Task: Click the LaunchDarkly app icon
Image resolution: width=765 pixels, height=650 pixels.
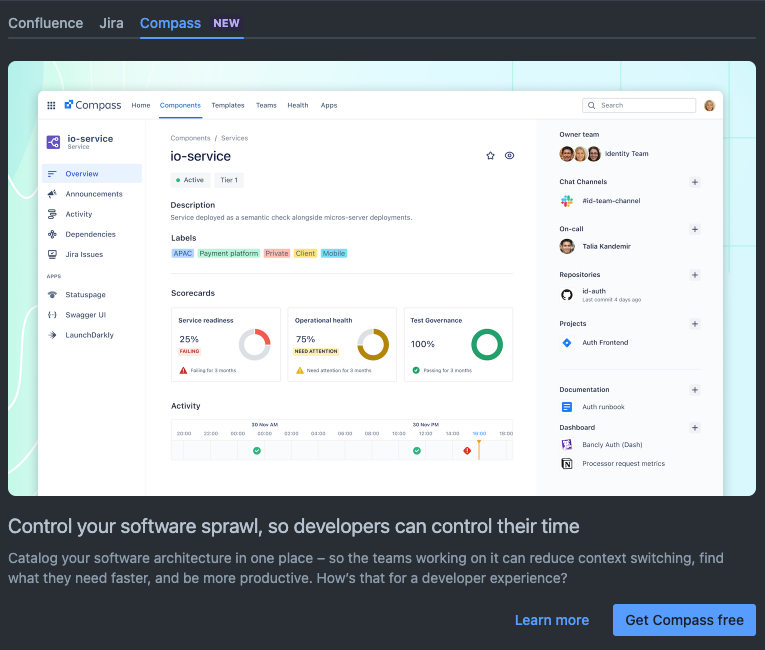Action: tap(52, 335)
